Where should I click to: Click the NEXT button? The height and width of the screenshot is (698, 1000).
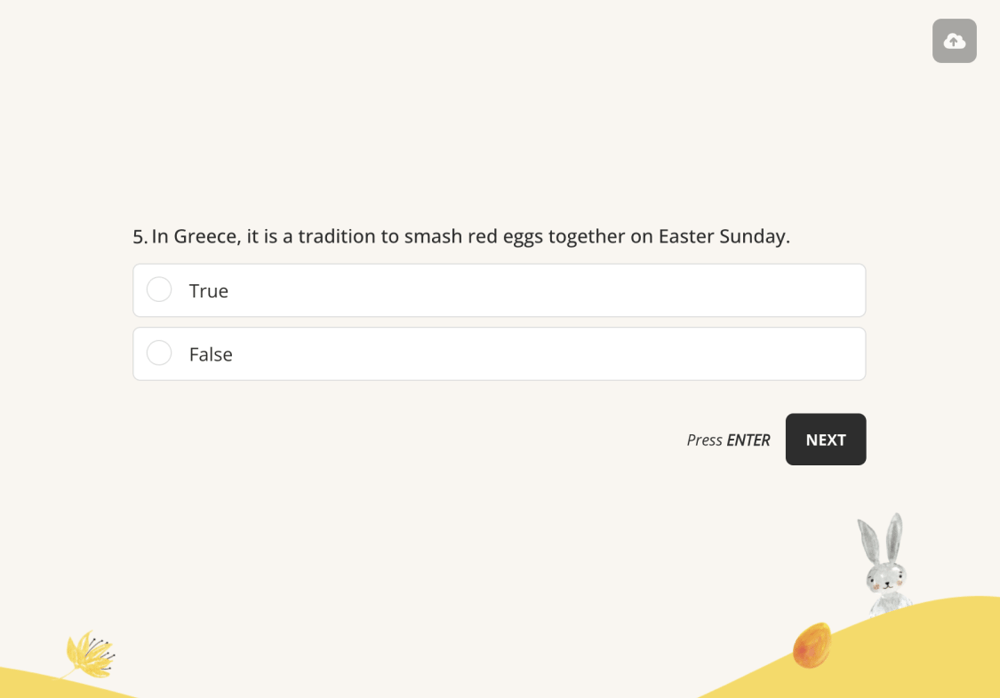[825, 439]
